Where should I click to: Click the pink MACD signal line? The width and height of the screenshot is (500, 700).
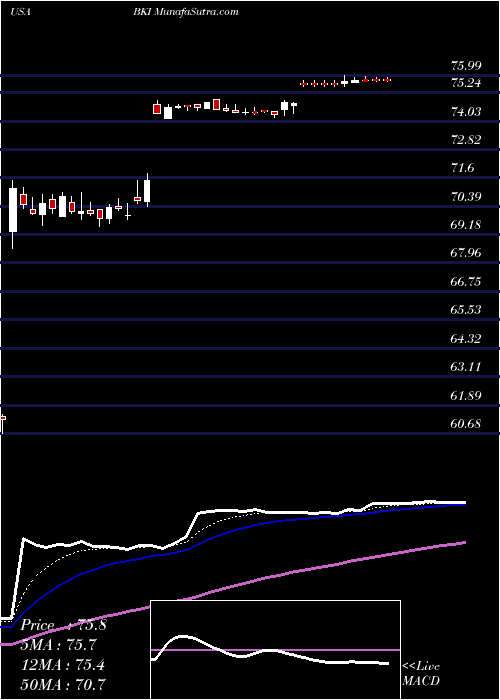275,650
